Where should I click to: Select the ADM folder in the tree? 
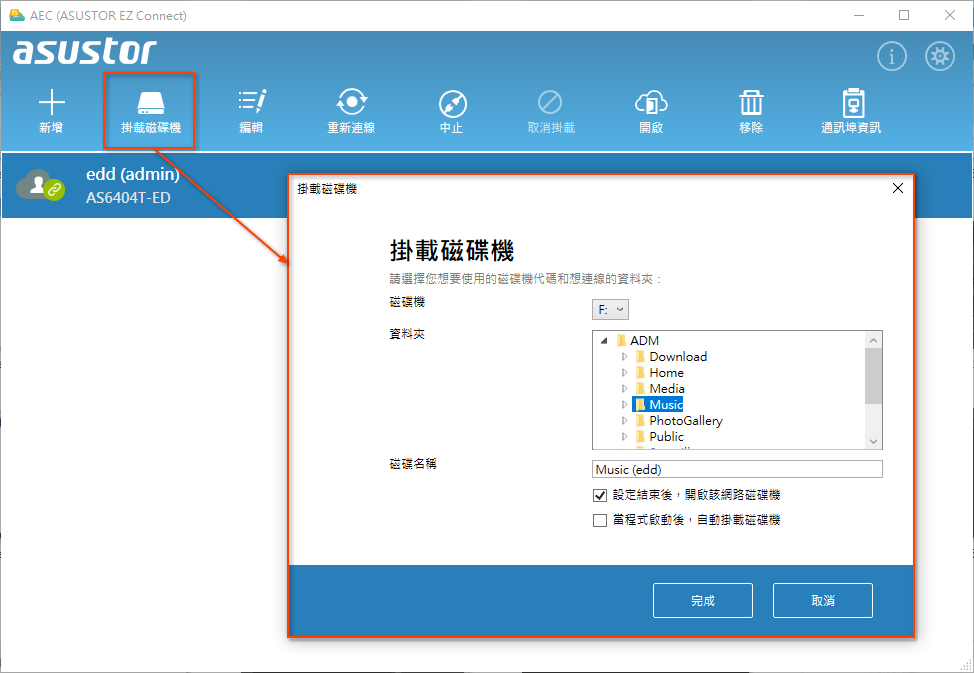[x=638, y=341]
